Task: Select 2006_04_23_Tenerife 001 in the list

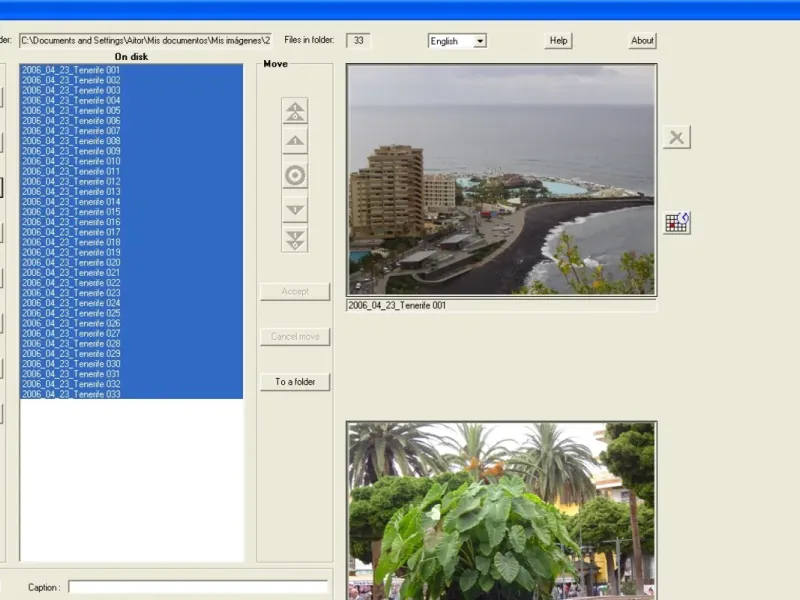Action: (x=131, y=70)
